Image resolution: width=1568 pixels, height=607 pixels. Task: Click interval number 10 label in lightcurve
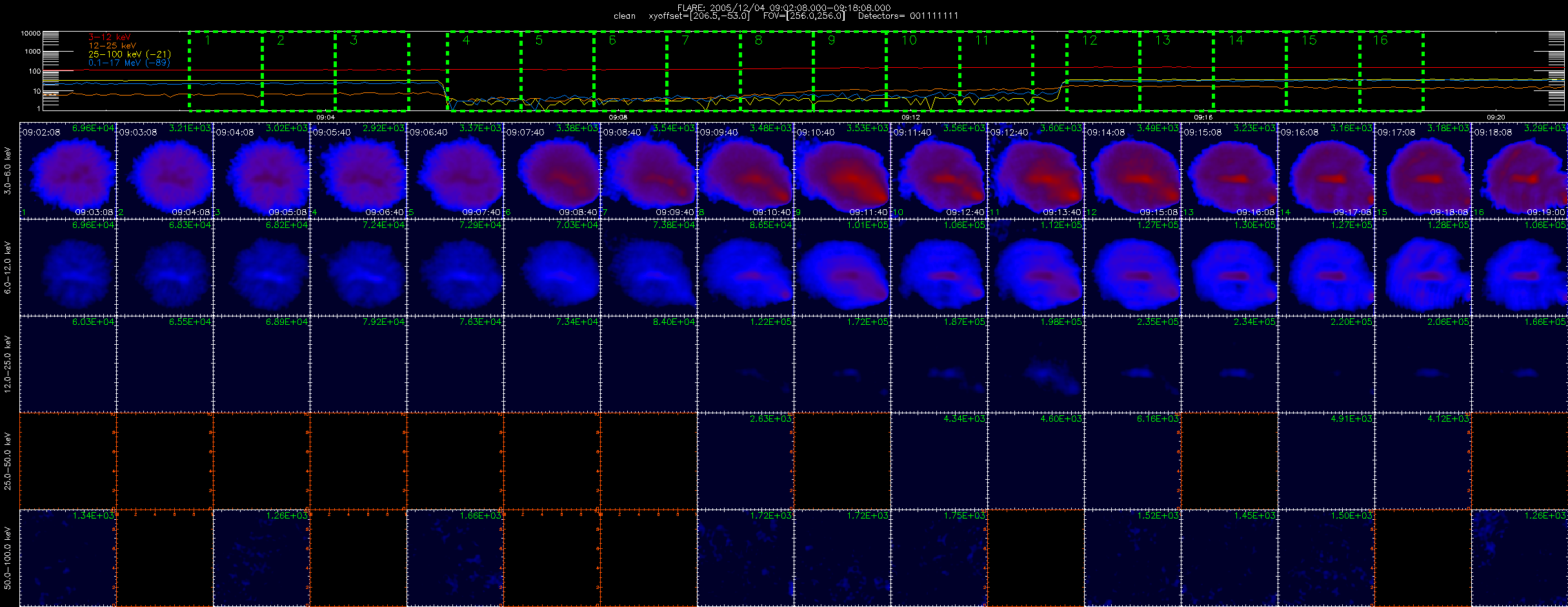click(x=909, y=40)
